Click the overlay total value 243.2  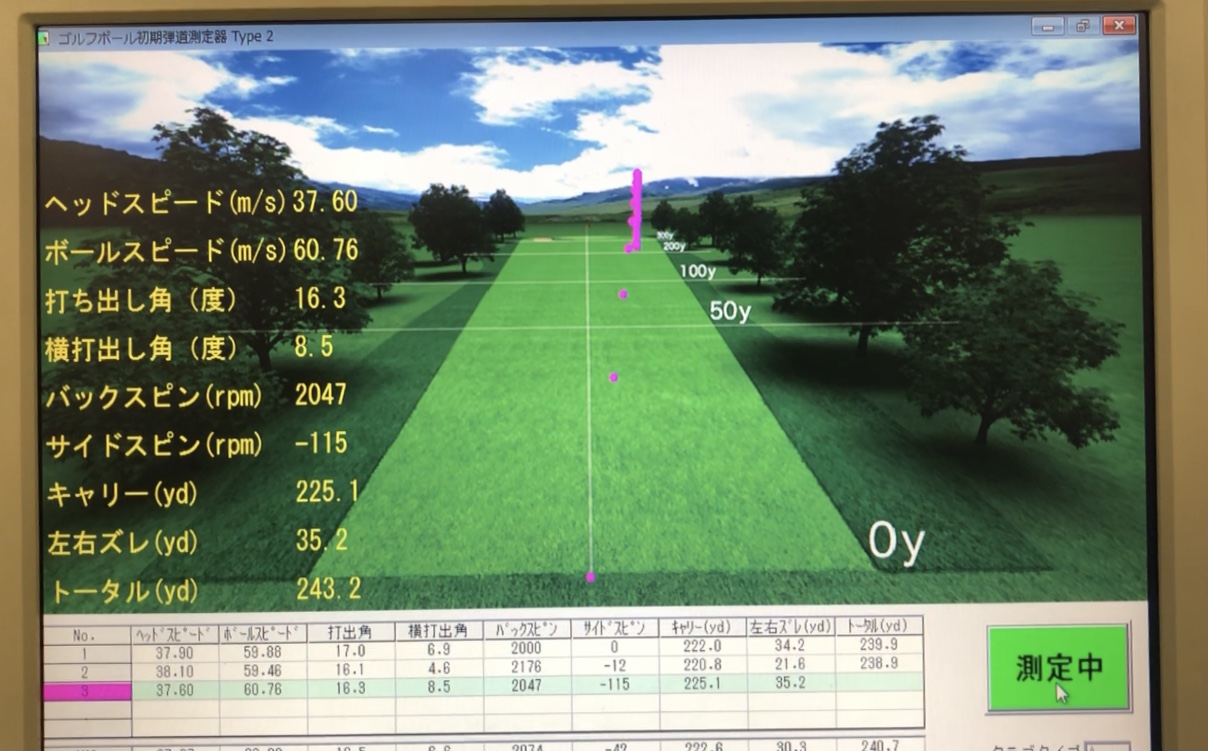[x=328, y=589]
